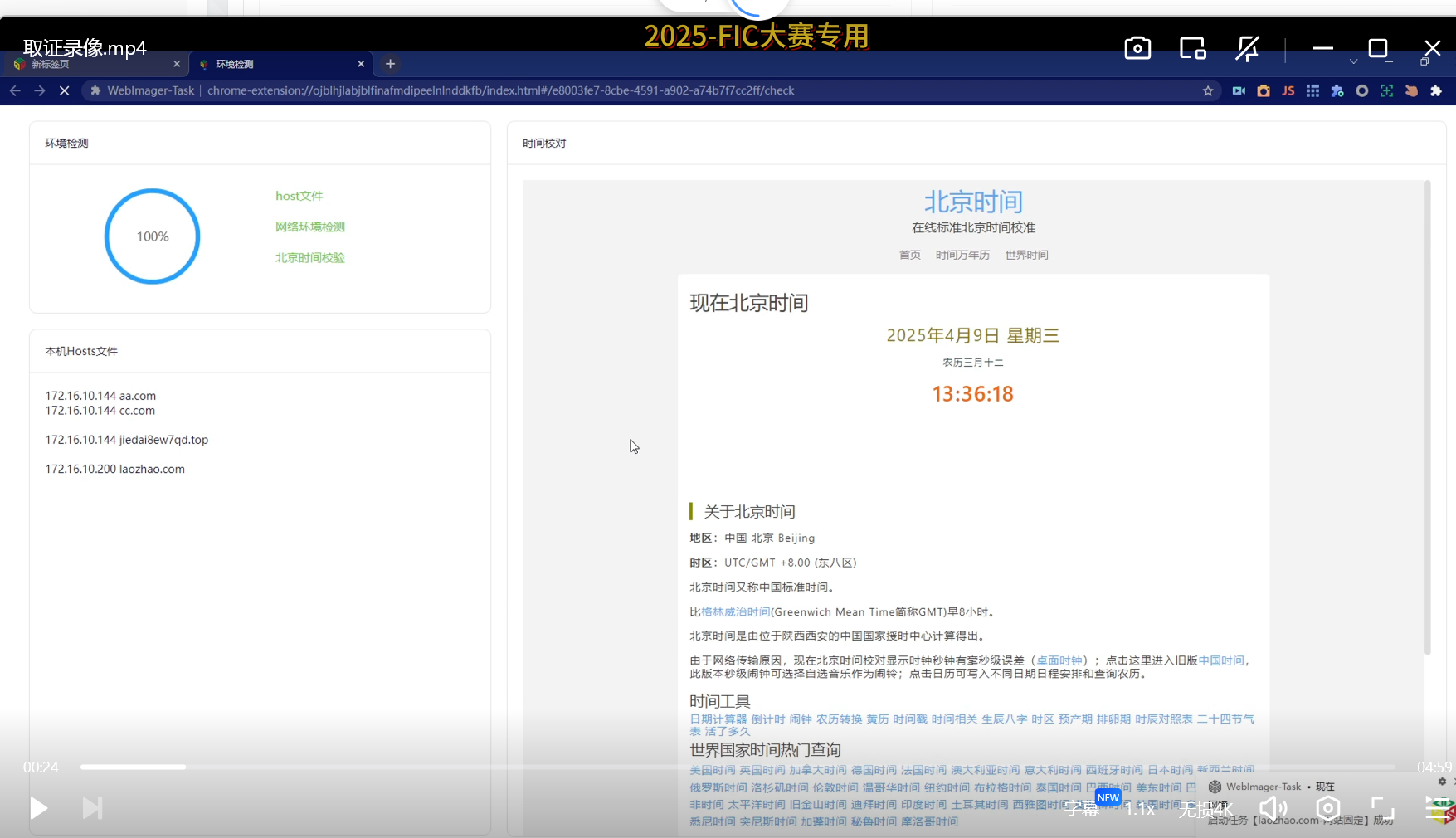Open the 世界时间 navigation link

(1027, 255)
